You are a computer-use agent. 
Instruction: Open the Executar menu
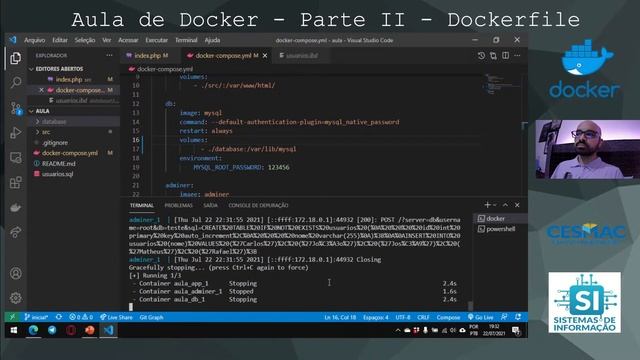click(x=156, y=40)
